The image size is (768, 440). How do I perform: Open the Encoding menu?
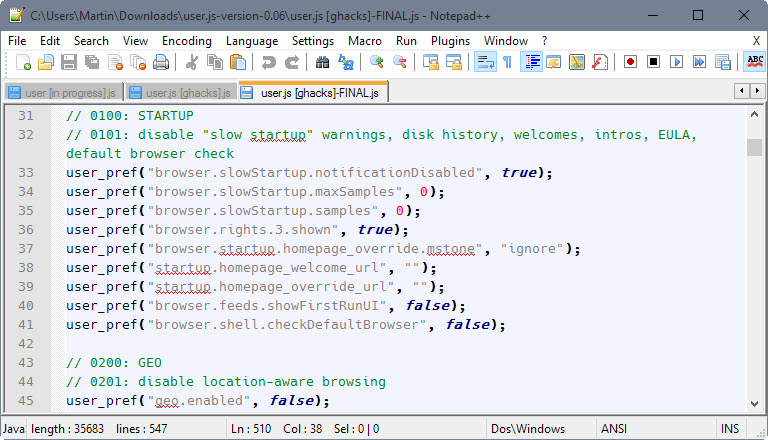click(x=187, y=41)
